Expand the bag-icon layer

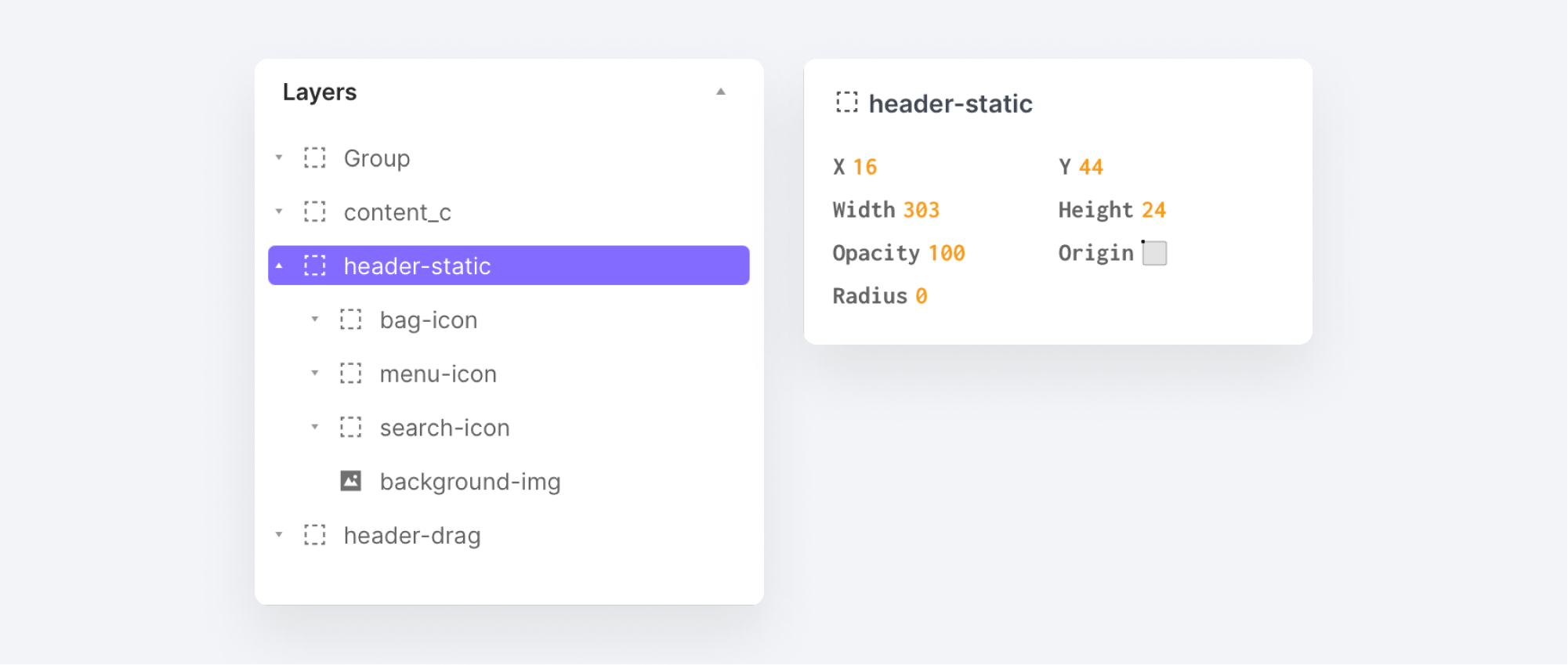coord(315,320)
